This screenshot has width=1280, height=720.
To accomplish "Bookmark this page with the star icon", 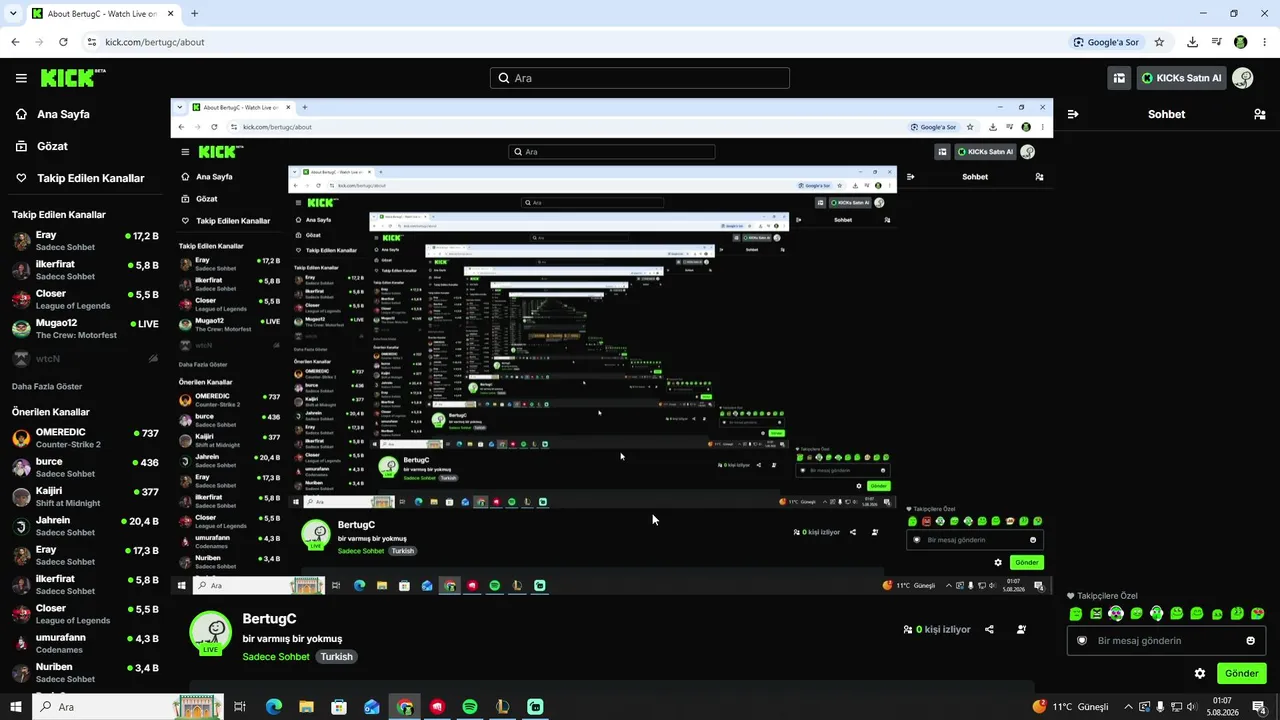I will click(x=1160, y=42).
